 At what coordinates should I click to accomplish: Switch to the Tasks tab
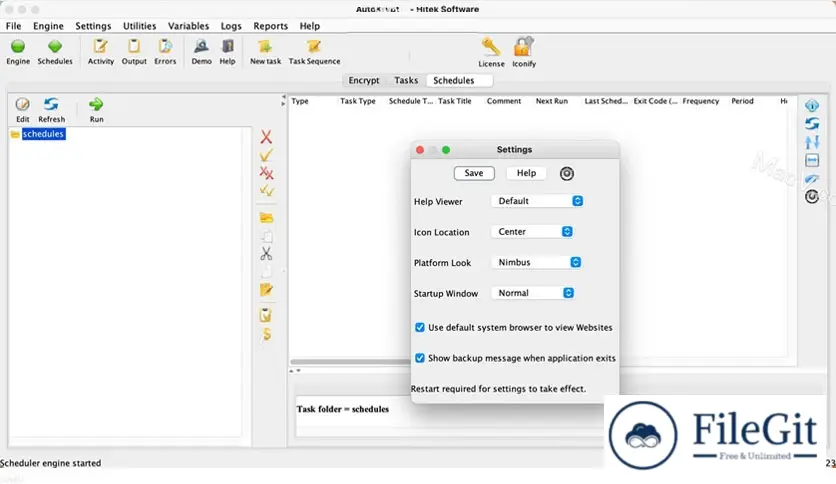click(406, 80)
